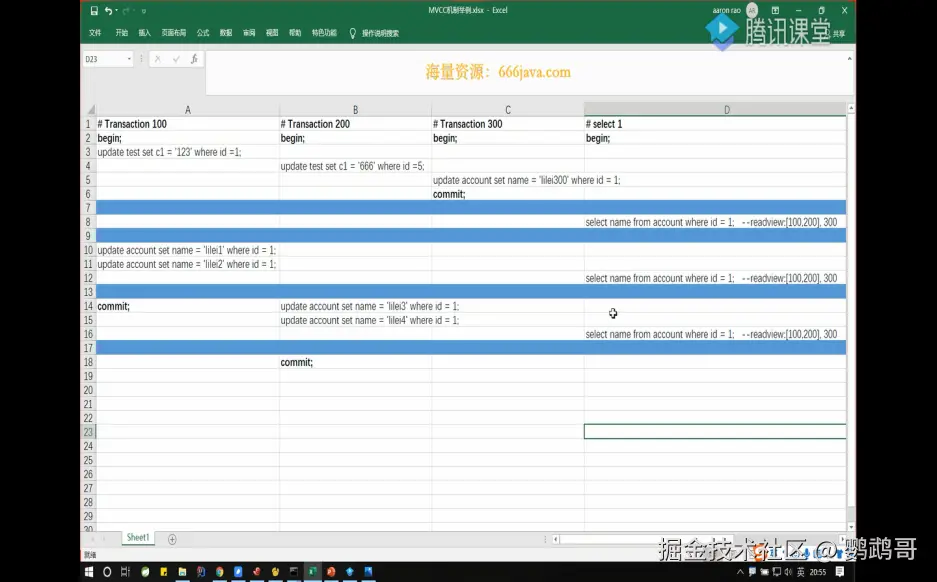
Task: Click the Select All corner triangle
Action: 91,109
